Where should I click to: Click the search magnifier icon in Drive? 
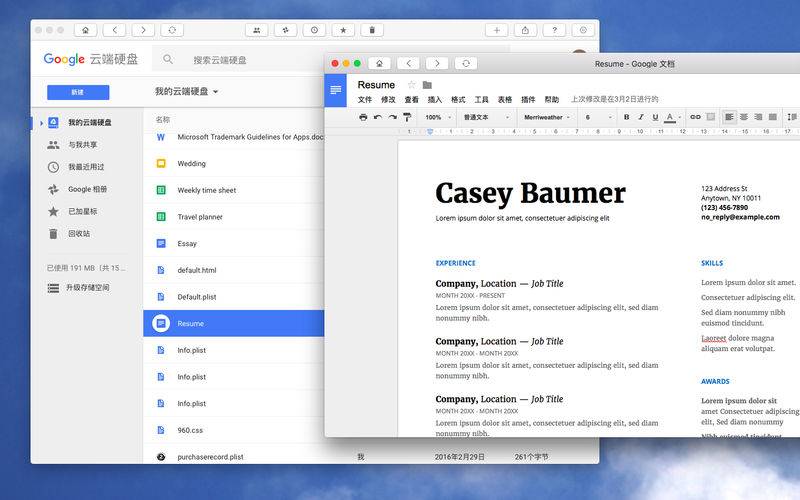(x=168, y=59)
